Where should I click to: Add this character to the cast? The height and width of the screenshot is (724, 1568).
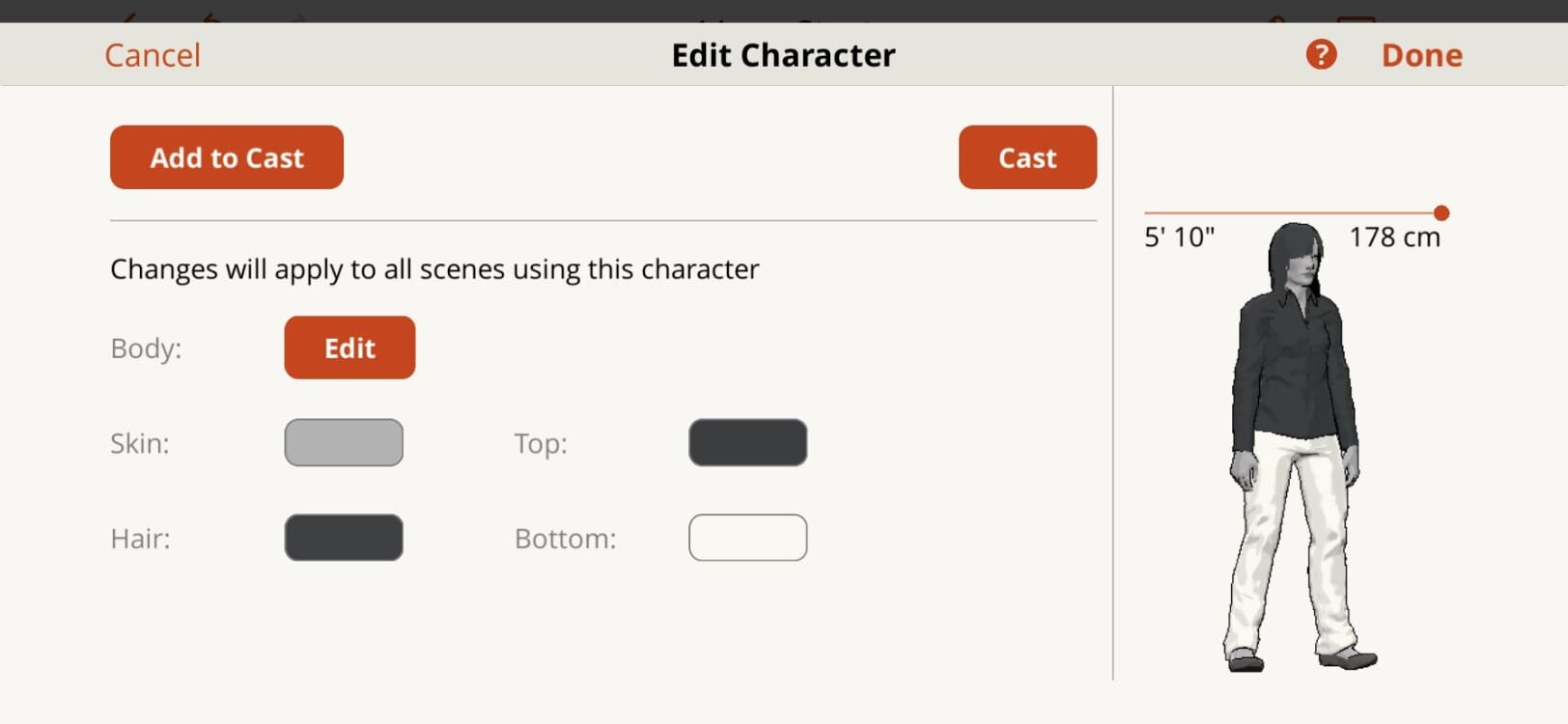tap(226, 156)
